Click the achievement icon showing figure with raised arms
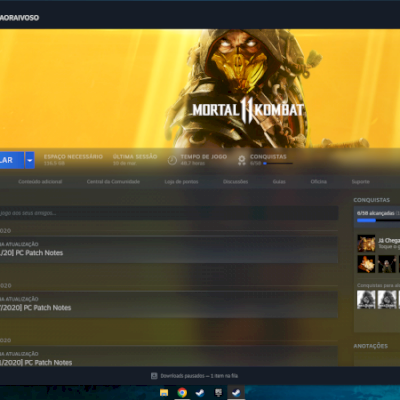400x400 pixels. [387, 264]
